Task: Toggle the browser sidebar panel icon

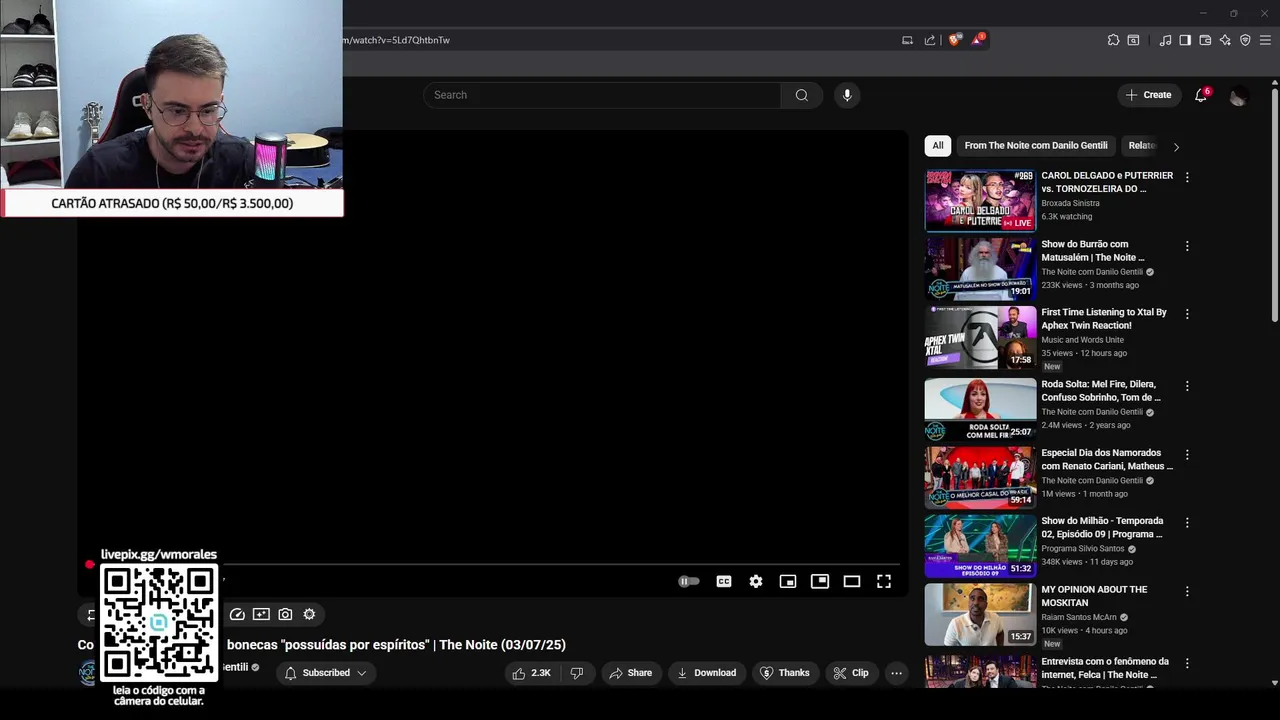Action: (x=1185, y=40)
